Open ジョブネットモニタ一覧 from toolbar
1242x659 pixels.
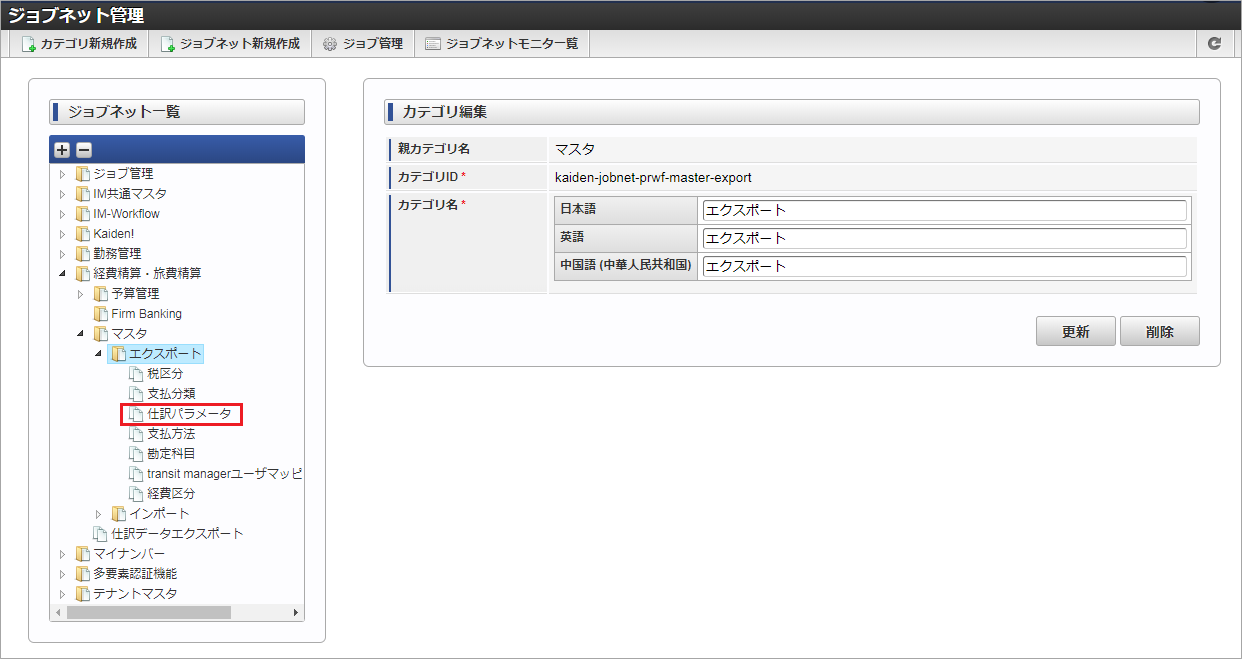(x=501, y=44)
